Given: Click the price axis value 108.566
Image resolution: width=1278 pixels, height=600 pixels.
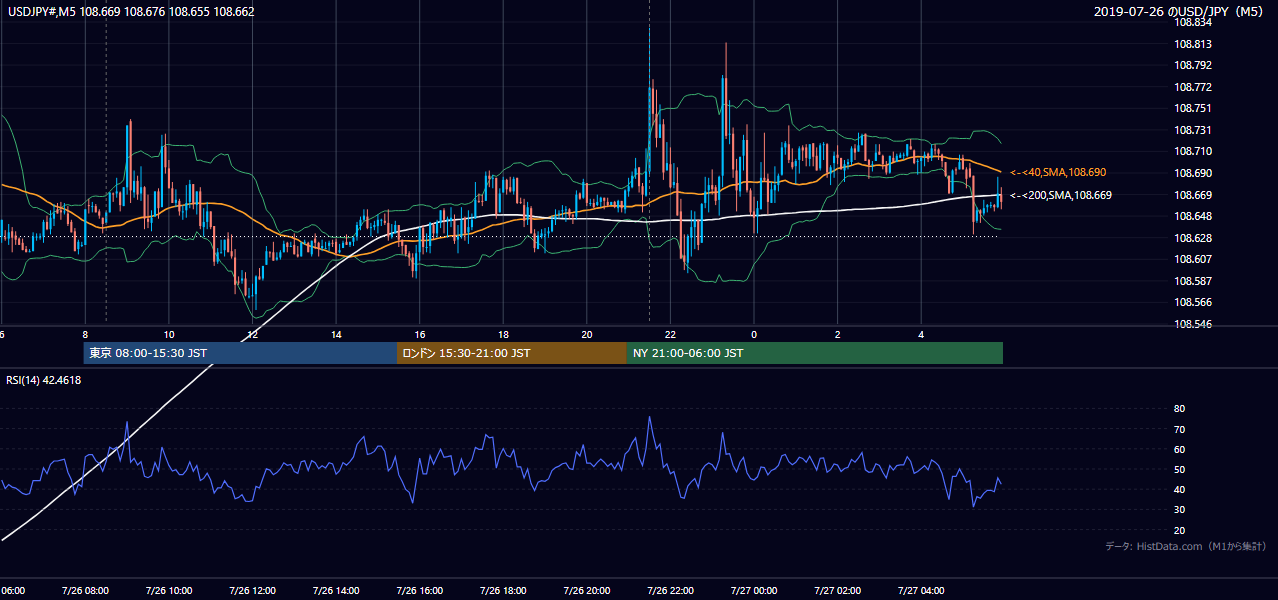Looking at the screenshot, I should (x=1194, y=302).
